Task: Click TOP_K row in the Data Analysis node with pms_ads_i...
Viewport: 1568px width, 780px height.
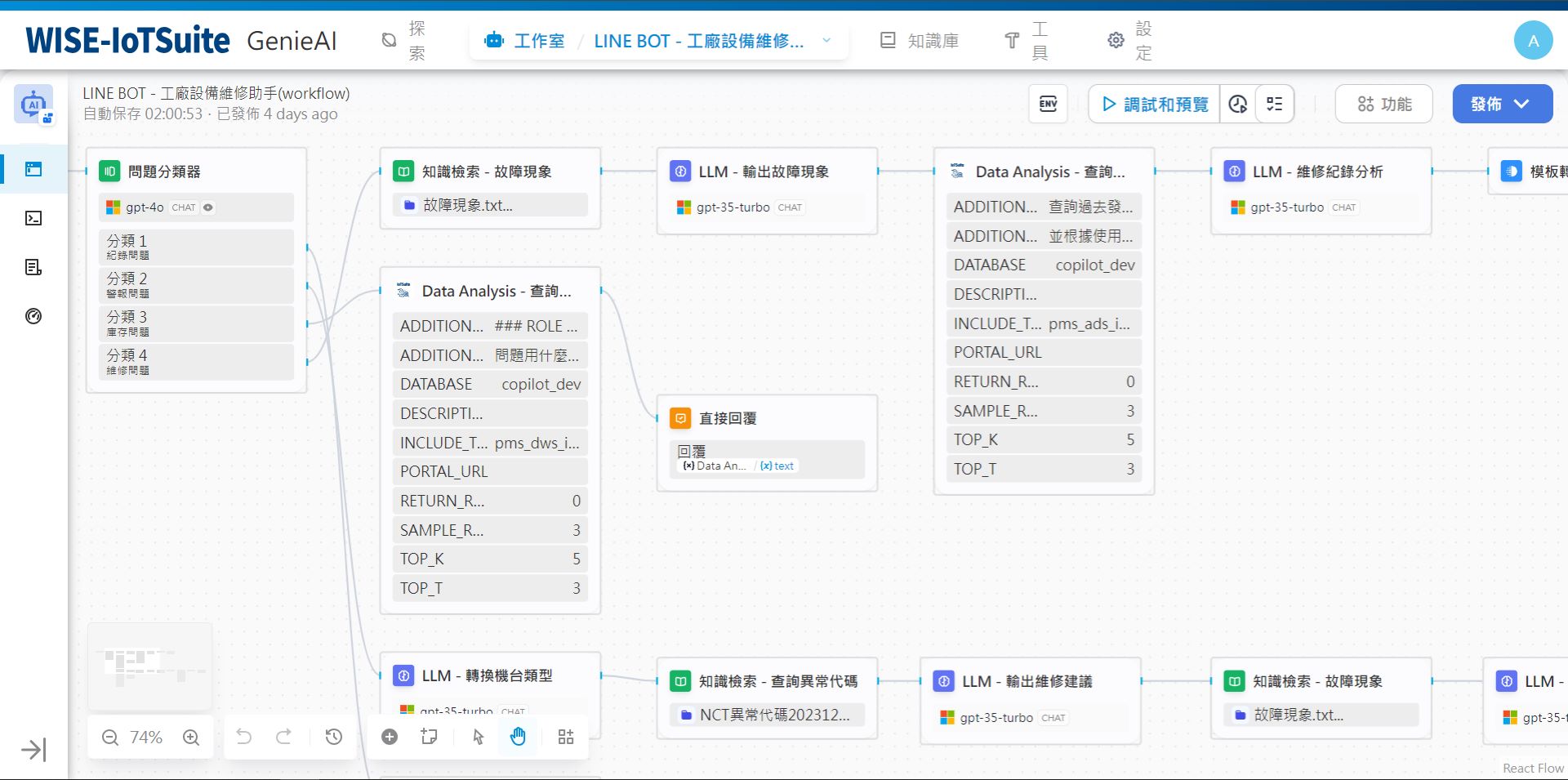Action: [x=1044, y=439]
